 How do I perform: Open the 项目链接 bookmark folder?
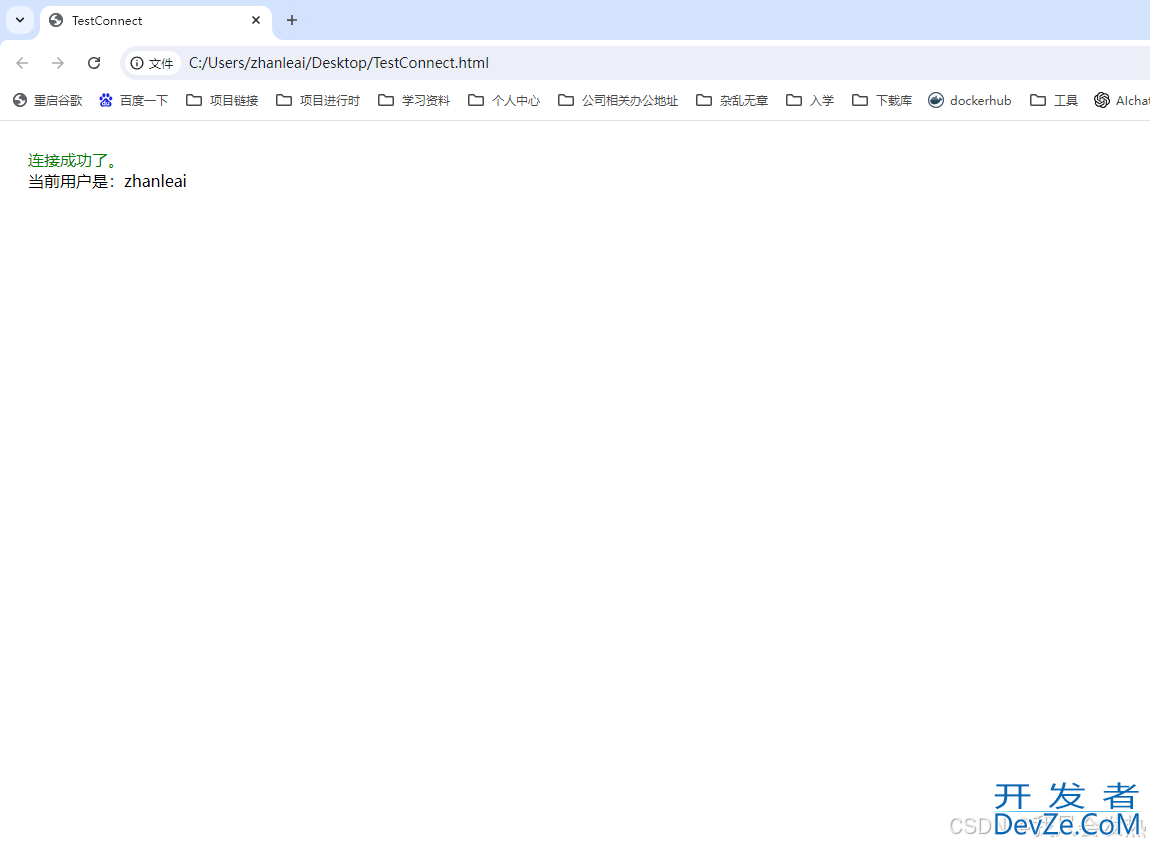point(222,100)
